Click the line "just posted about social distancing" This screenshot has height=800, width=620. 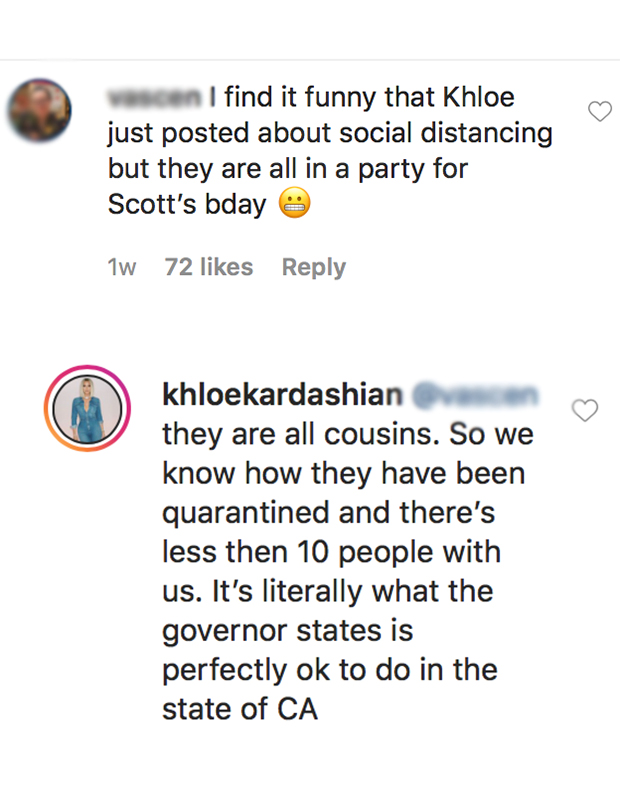point(330,134)
